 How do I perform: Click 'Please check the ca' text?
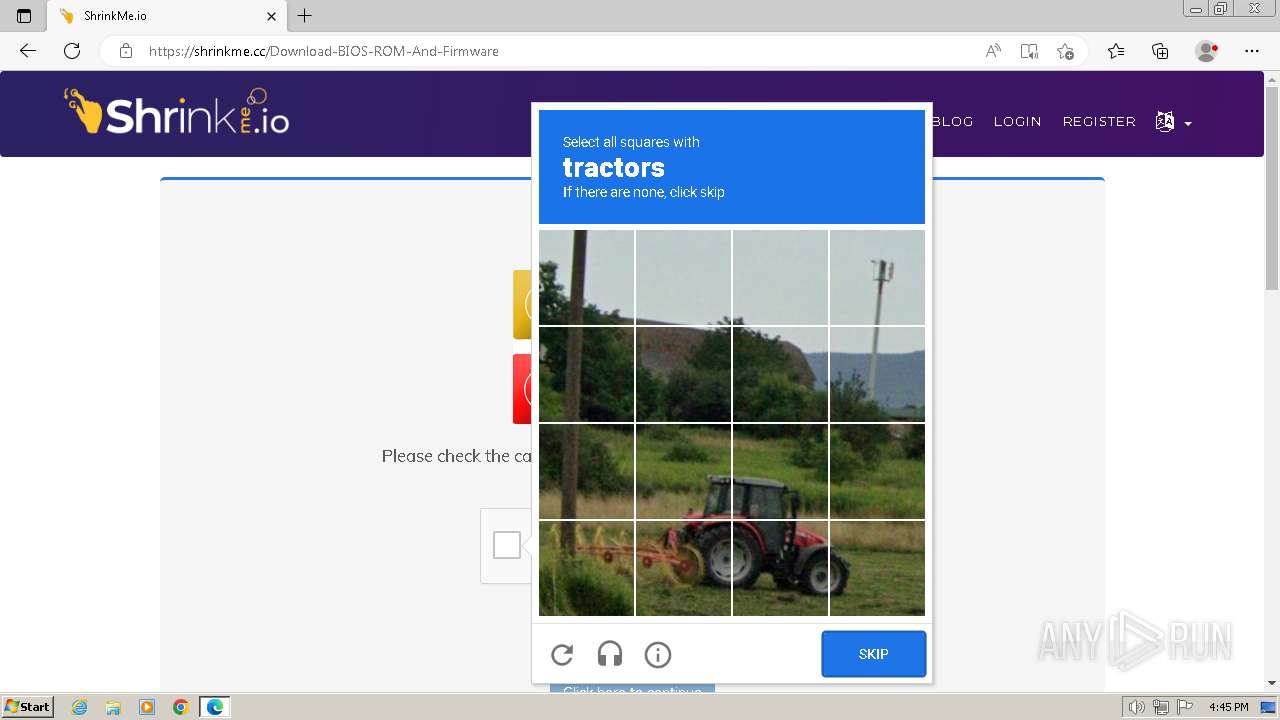[x=456, y=456]
